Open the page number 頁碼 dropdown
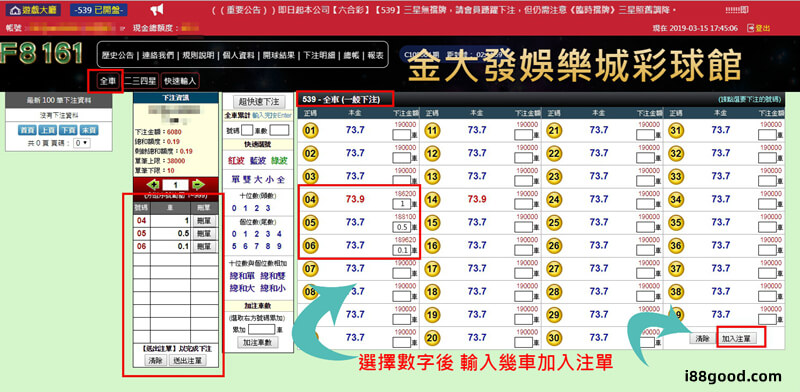Image resolution: width=800 pixels, height=392 pixels. pos(82,143)
